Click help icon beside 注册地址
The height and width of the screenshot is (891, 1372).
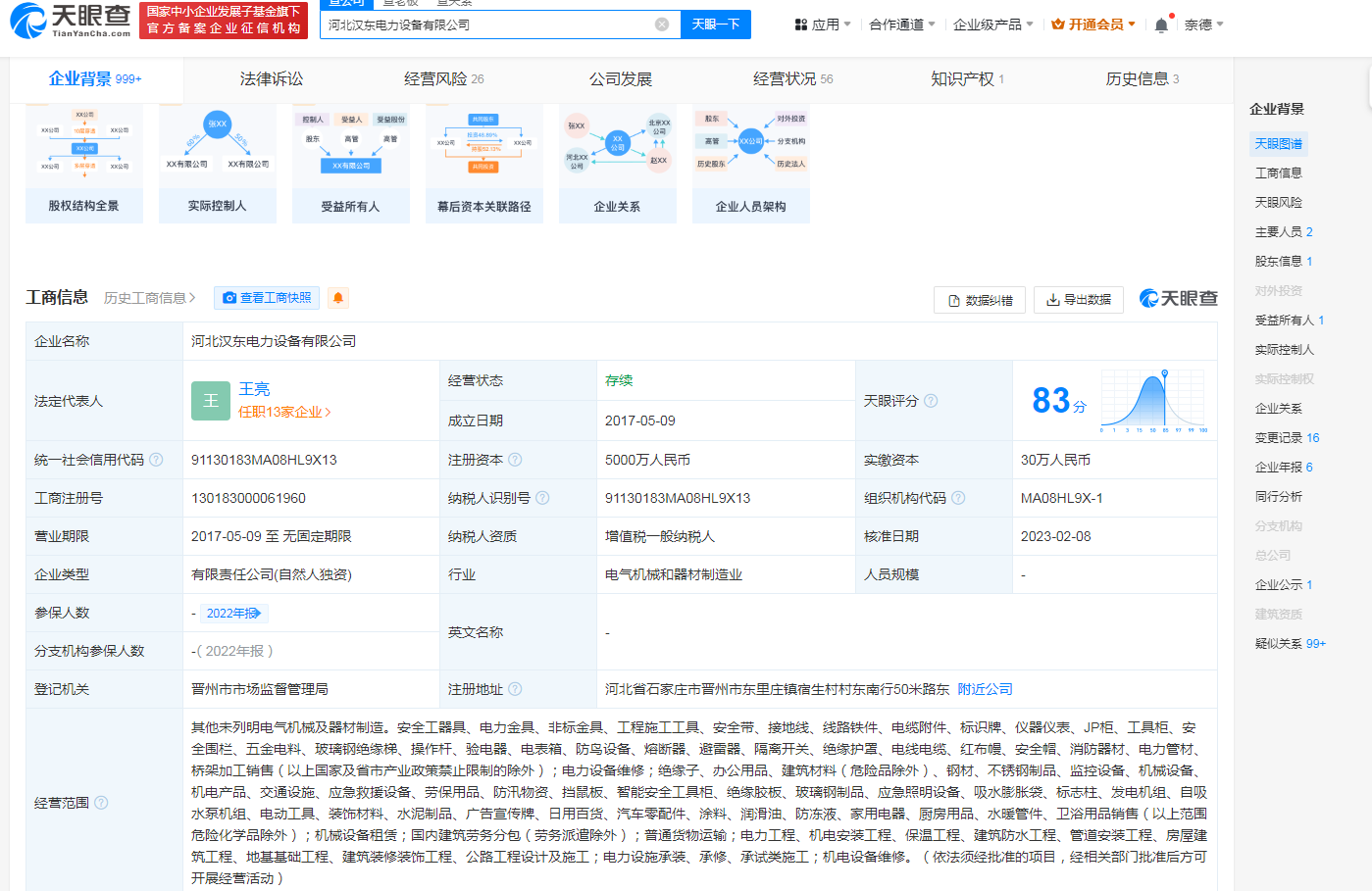click(x=515, y=689)
